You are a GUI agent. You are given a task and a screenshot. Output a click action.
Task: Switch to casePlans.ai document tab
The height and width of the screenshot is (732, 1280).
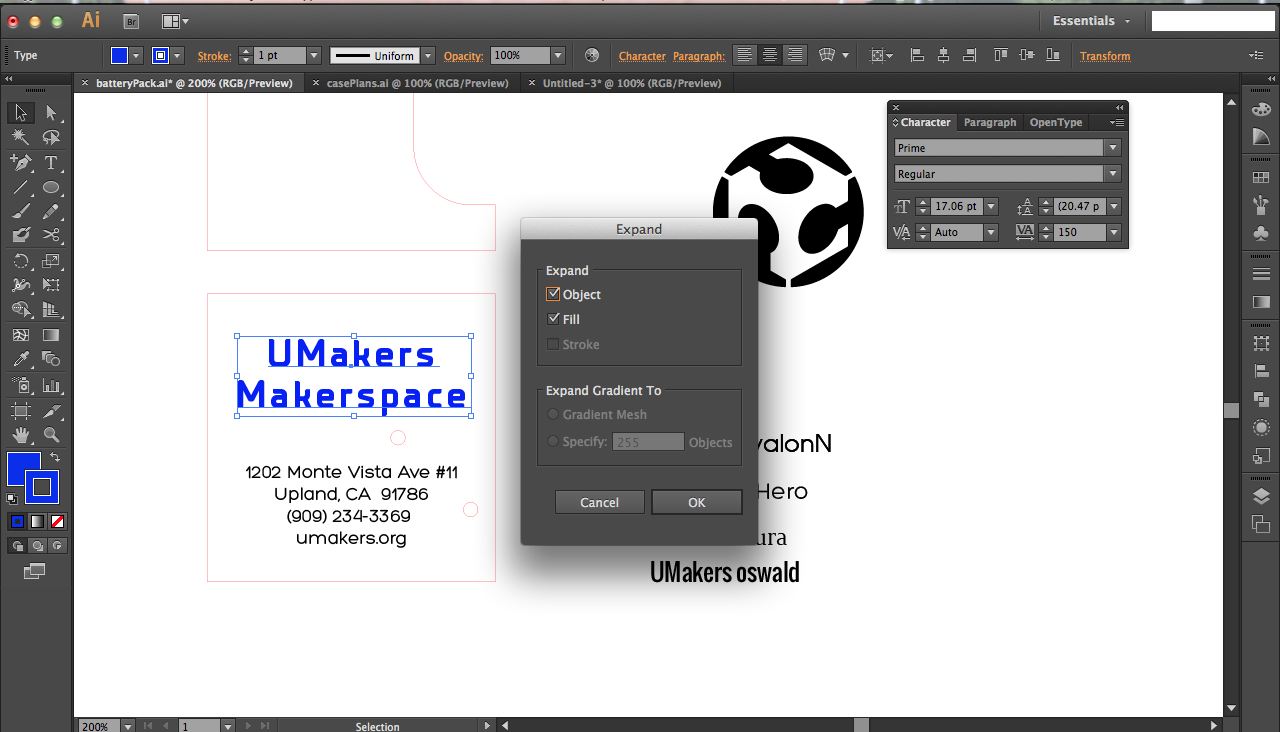[x=417, y=84]
